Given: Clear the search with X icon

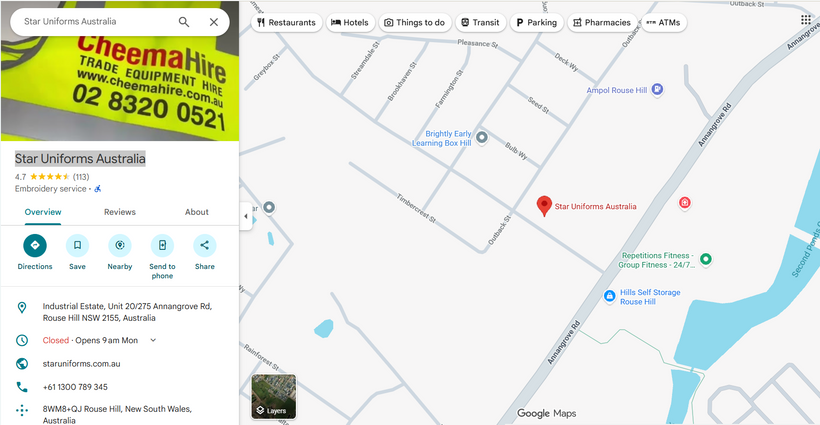Looking at the screenshot, I should click(214, 22).
